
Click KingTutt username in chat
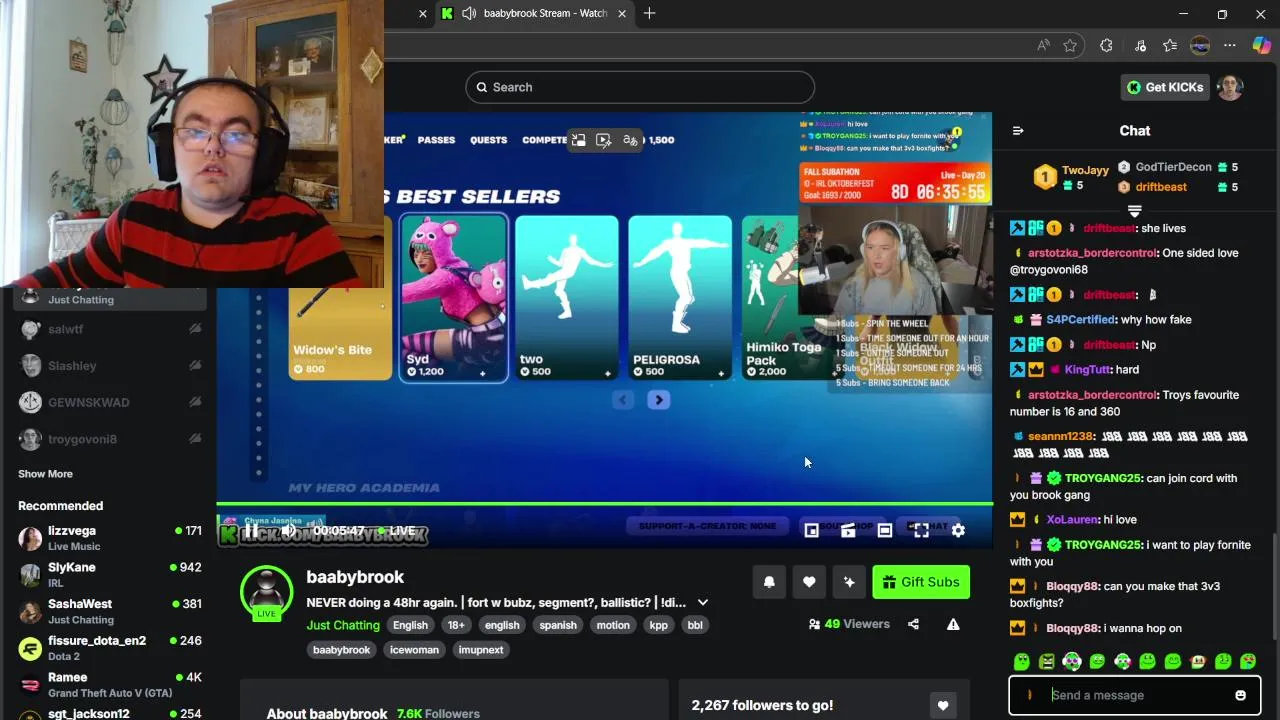coord(1088,370)
